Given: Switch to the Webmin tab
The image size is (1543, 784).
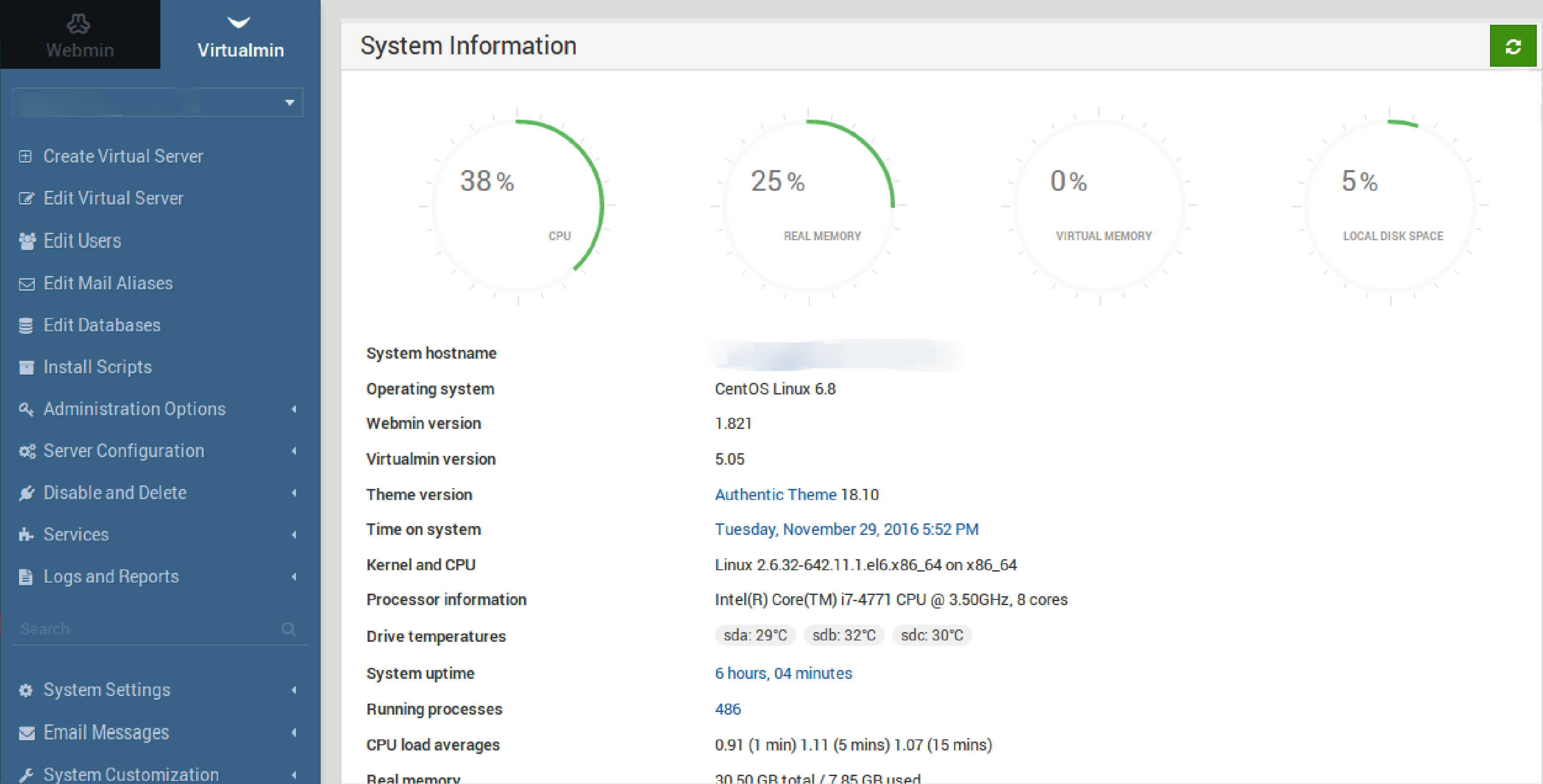Looking at the screenshot, I should click(80, 34).
